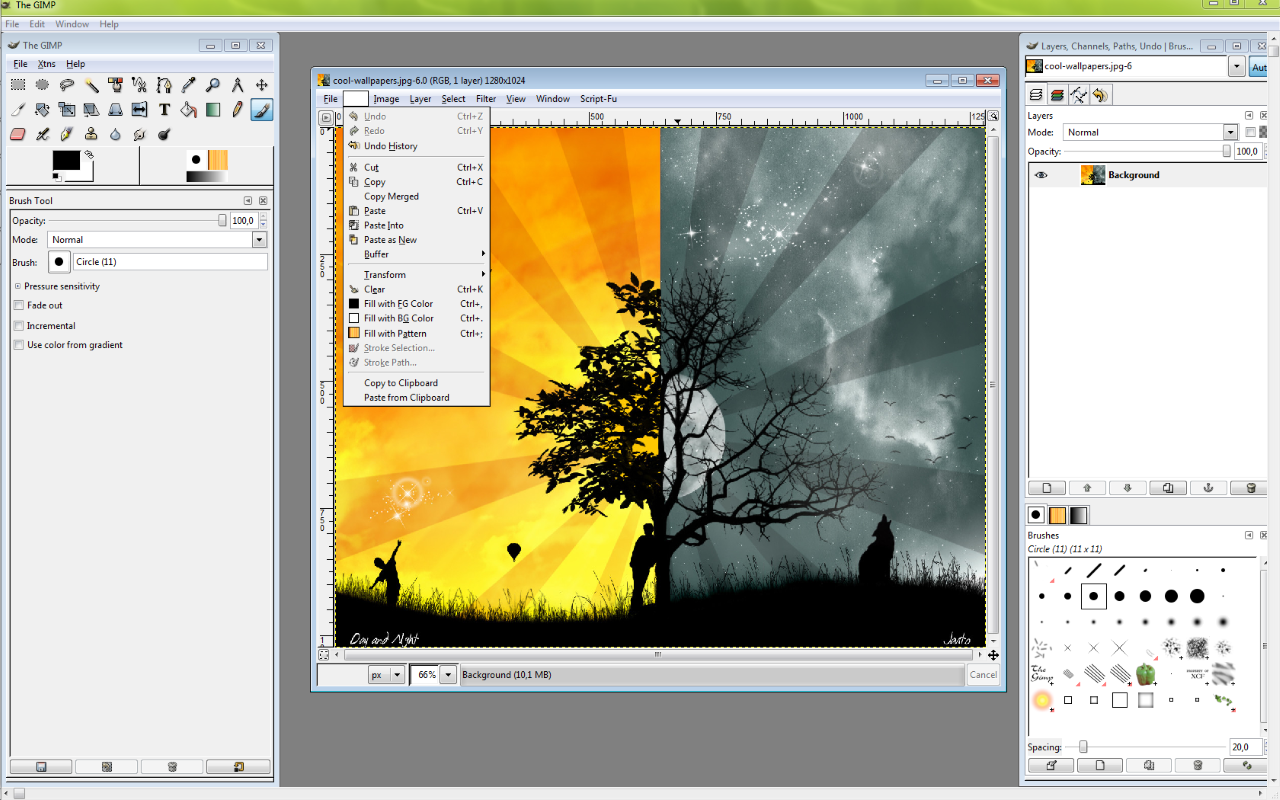Select the Zoom magnifier tool

(213, 86)
